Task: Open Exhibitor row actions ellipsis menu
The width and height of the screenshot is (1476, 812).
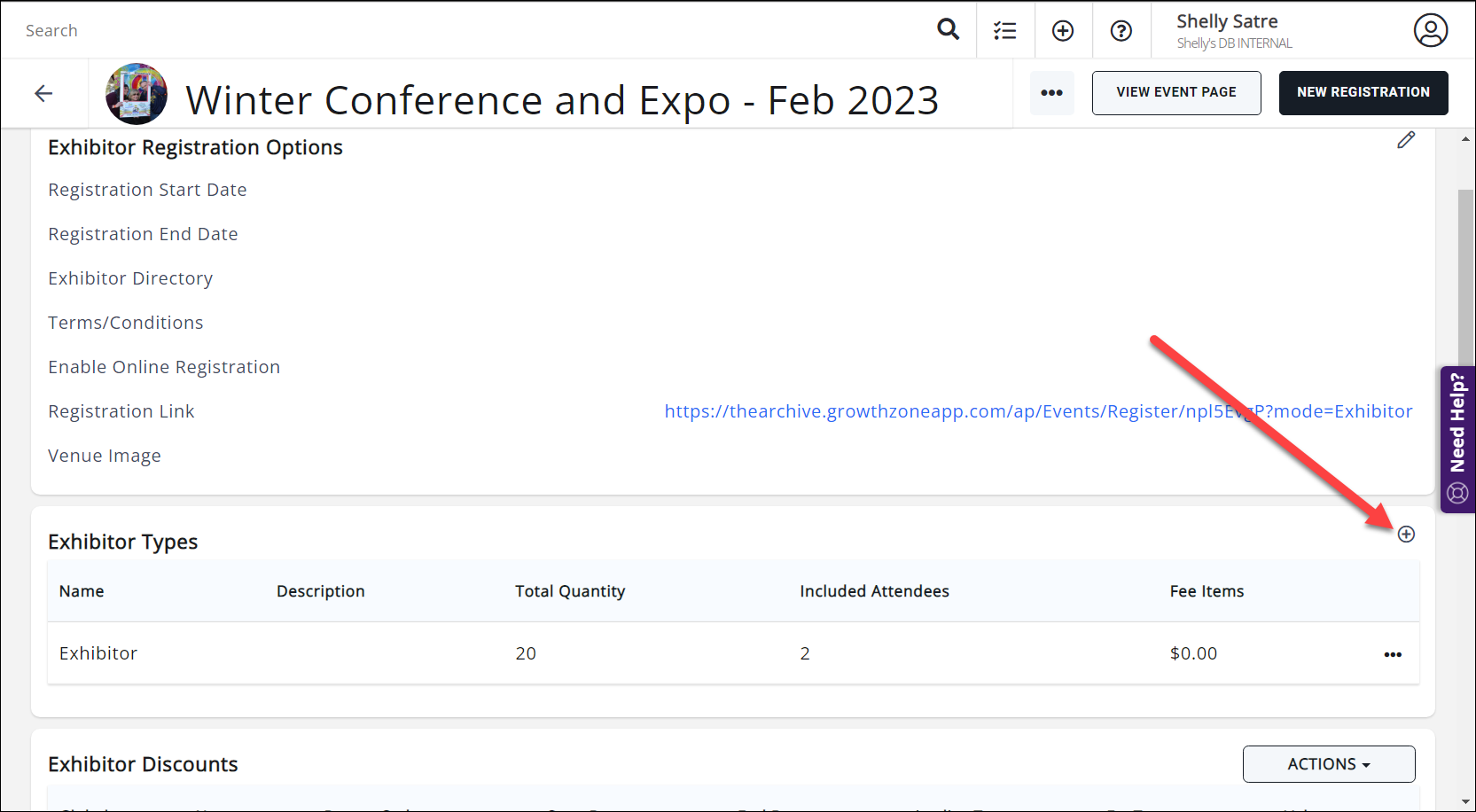Action: [1393, 654]
